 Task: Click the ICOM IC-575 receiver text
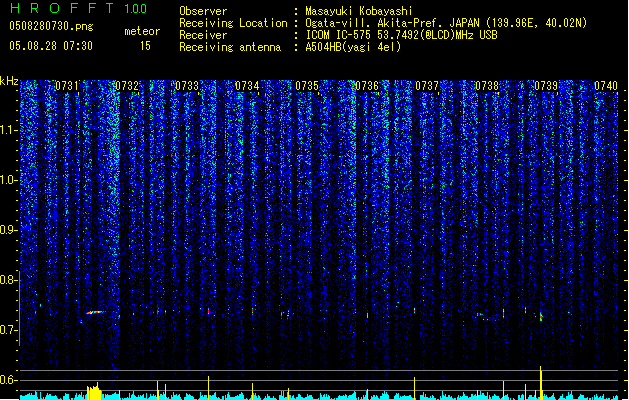pyautogui.click(x=401, y=35)
